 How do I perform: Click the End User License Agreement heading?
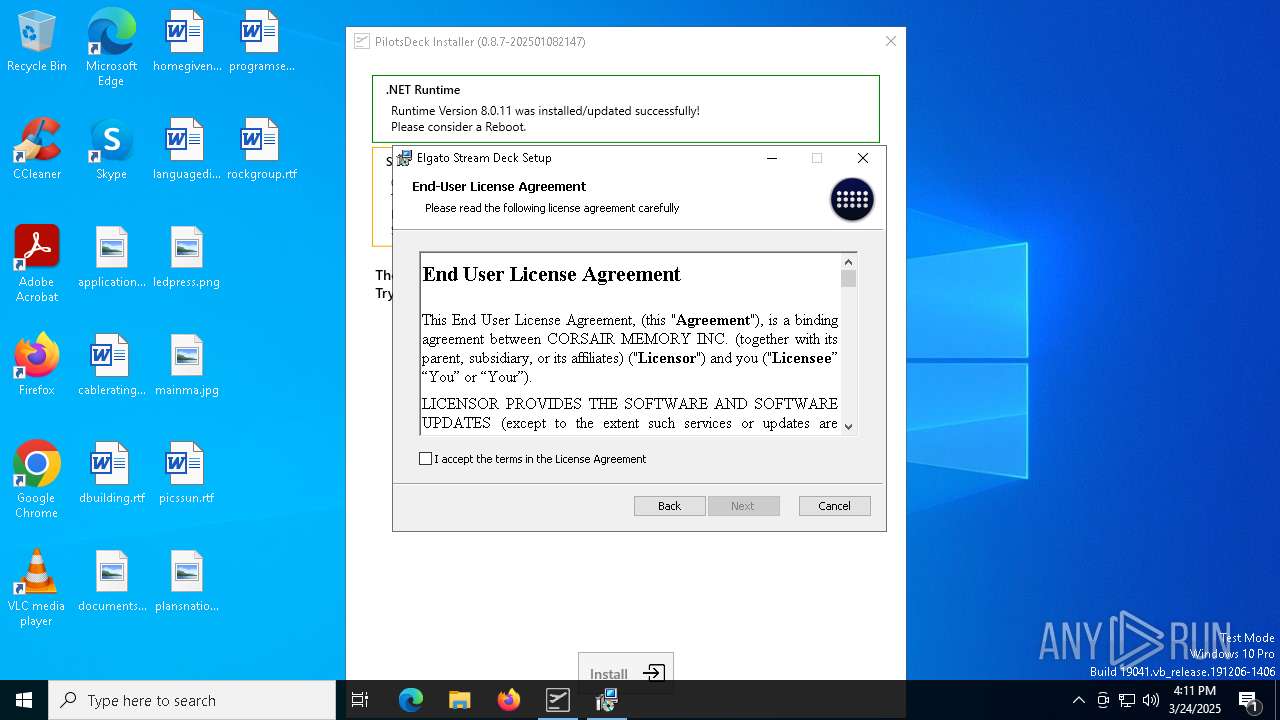(x=552, y=274)
